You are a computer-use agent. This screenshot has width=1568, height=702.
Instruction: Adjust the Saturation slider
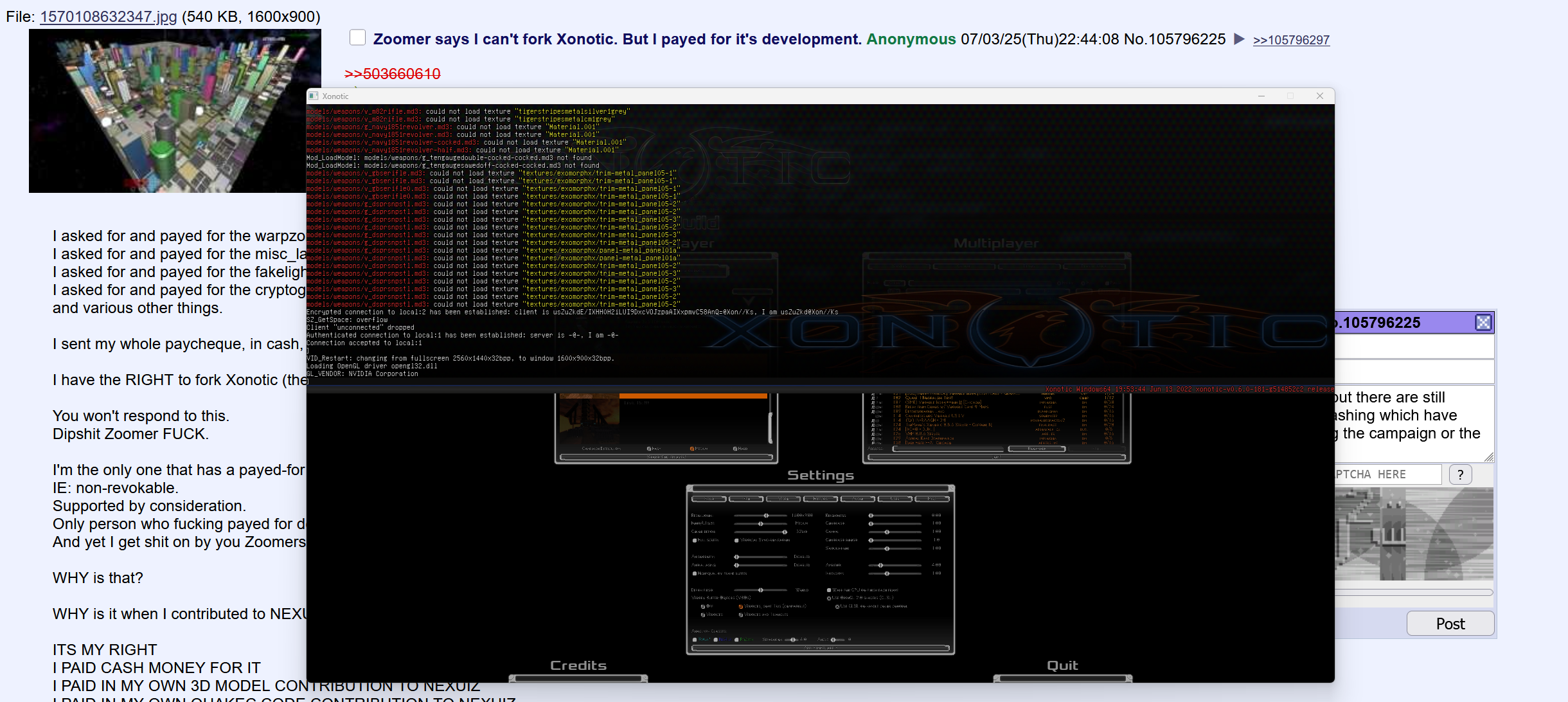895,548
